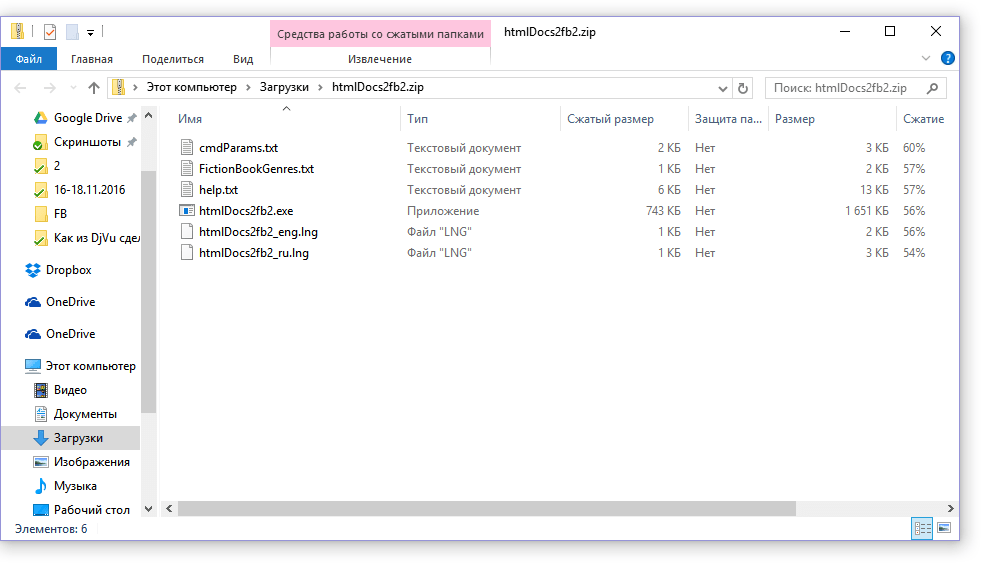Click the Properties icon in quick access toolbar
Screen dimensions: 981x563
coord(50,32)
